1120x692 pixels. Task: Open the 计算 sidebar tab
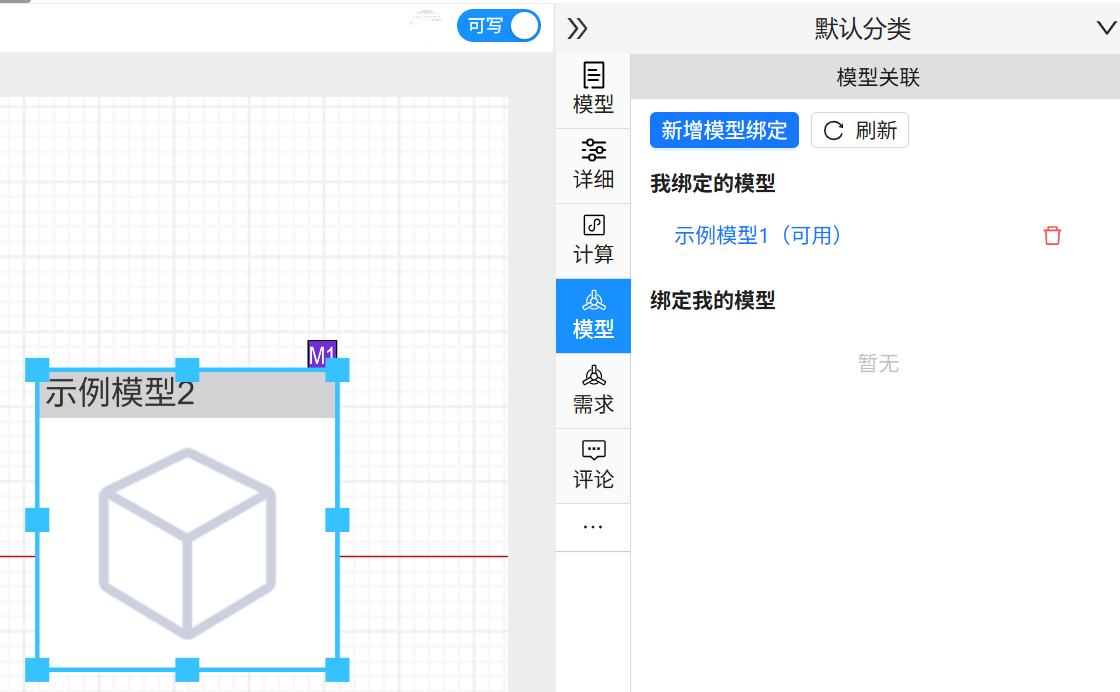click(593, 241)
